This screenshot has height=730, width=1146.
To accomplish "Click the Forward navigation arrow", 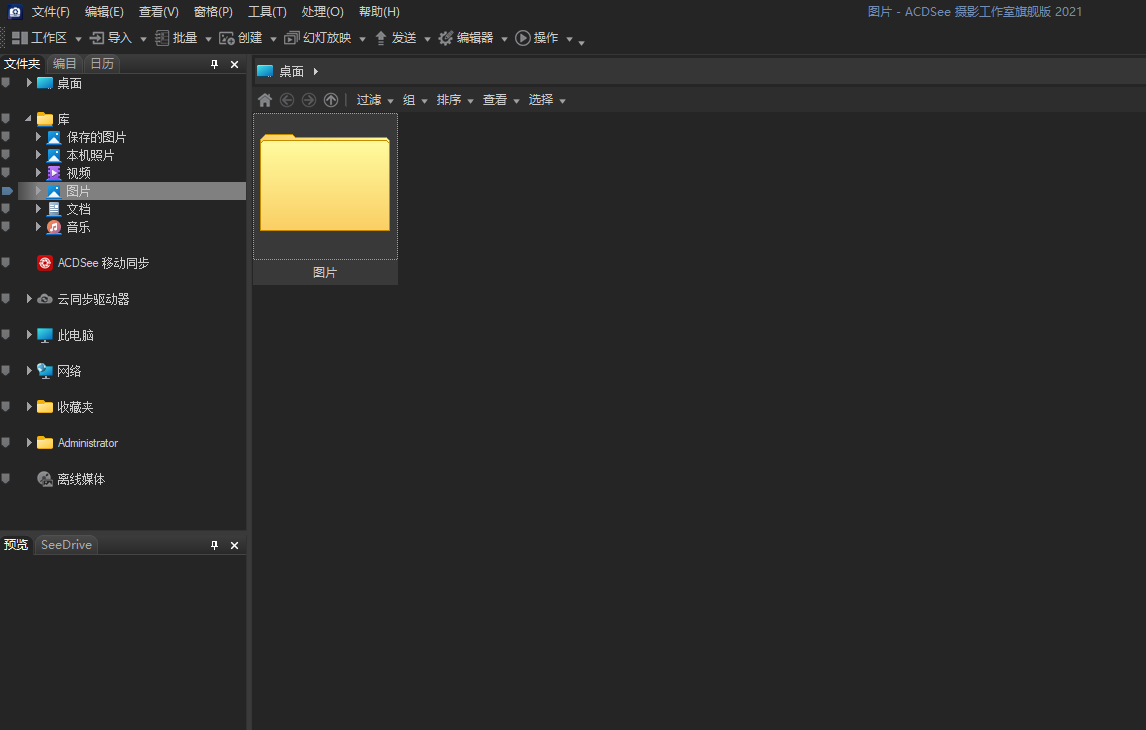I will pos(309,100).
